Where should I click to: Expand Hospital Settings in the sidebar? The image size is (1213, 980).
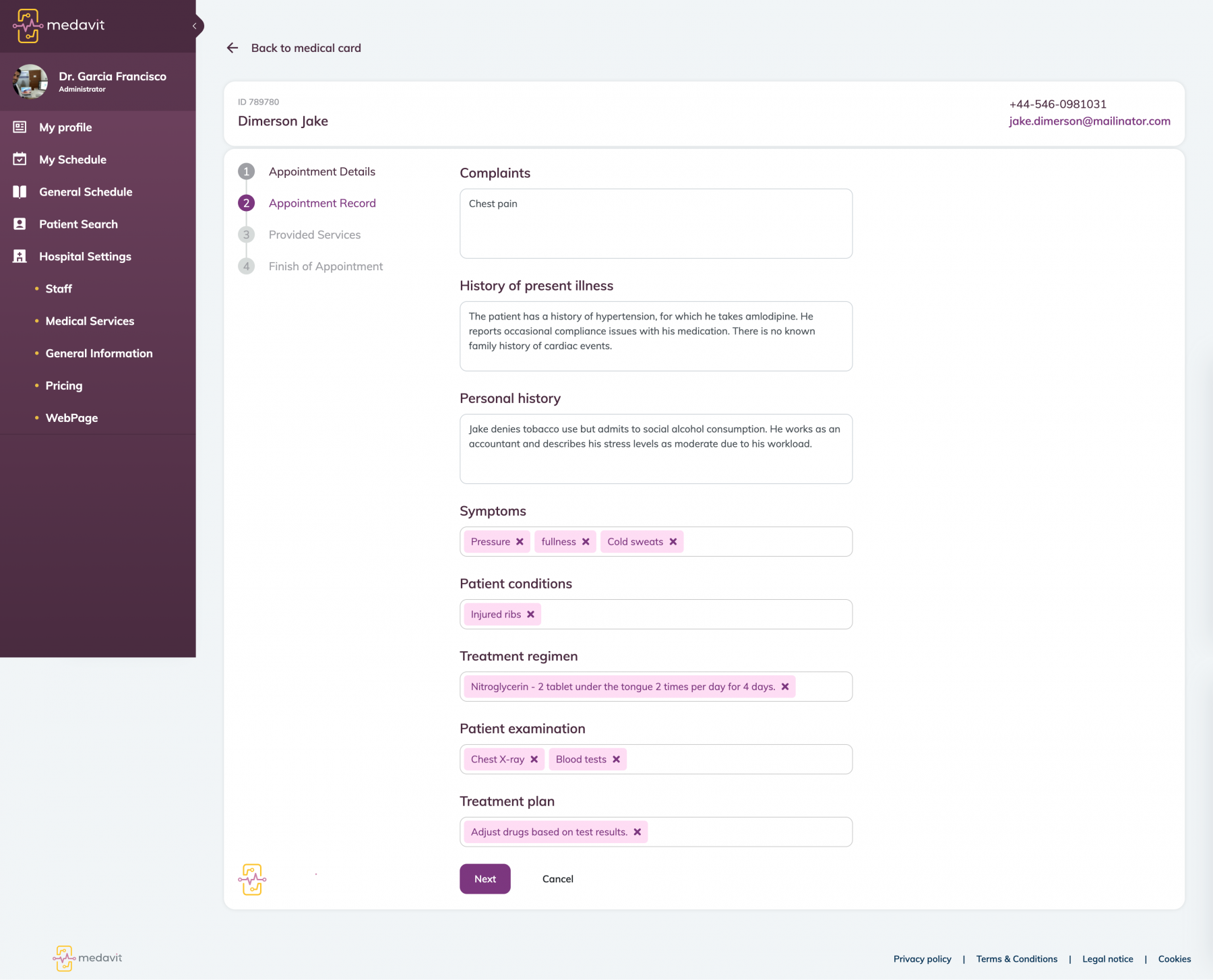point(85,257)
